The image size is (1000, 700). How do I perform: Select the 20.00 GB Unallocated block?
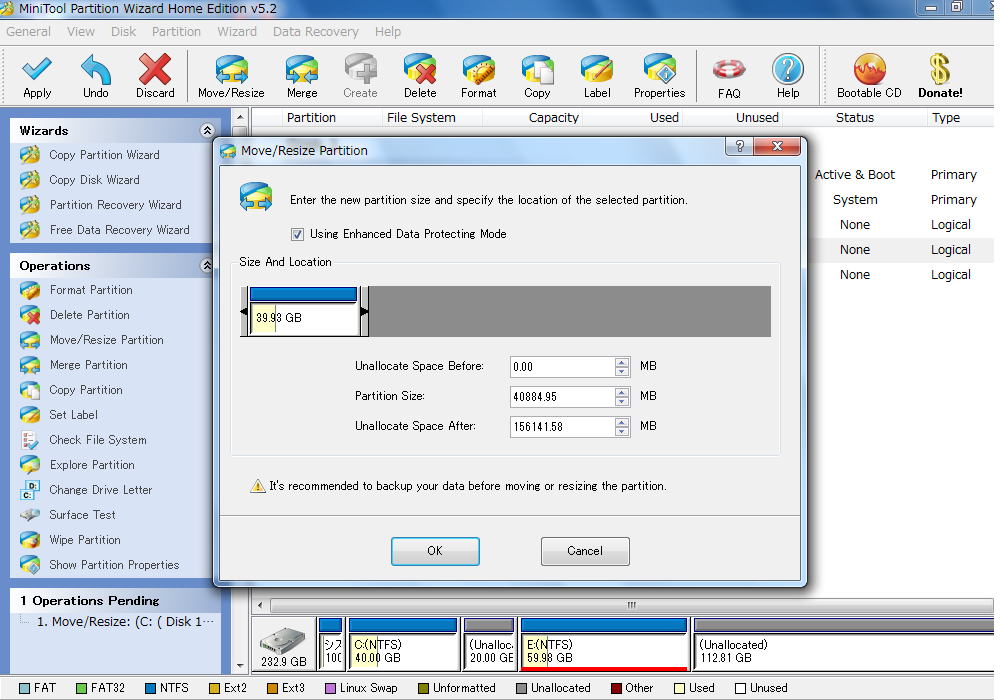pyautogui.click(x=489, y=644)
